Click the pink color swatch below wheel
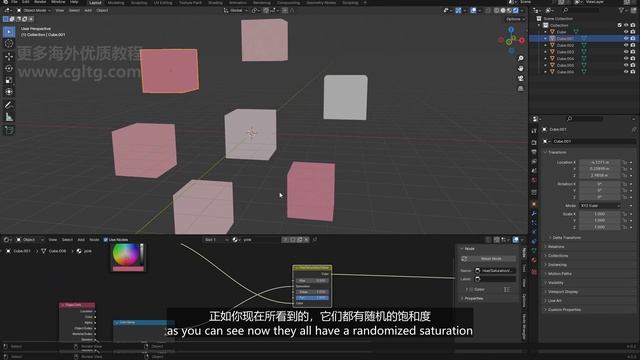 point(128,269)
